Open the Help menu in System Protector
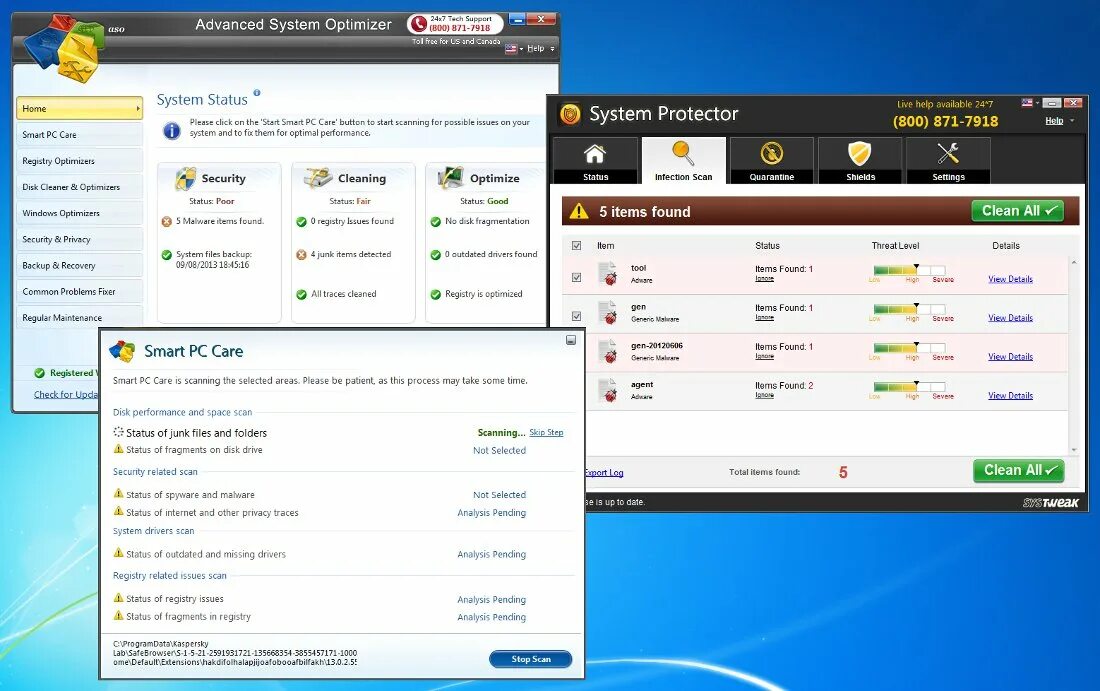Viewport: 1100px width, 691px height. pyautogui.click(x=1059, y=121)
